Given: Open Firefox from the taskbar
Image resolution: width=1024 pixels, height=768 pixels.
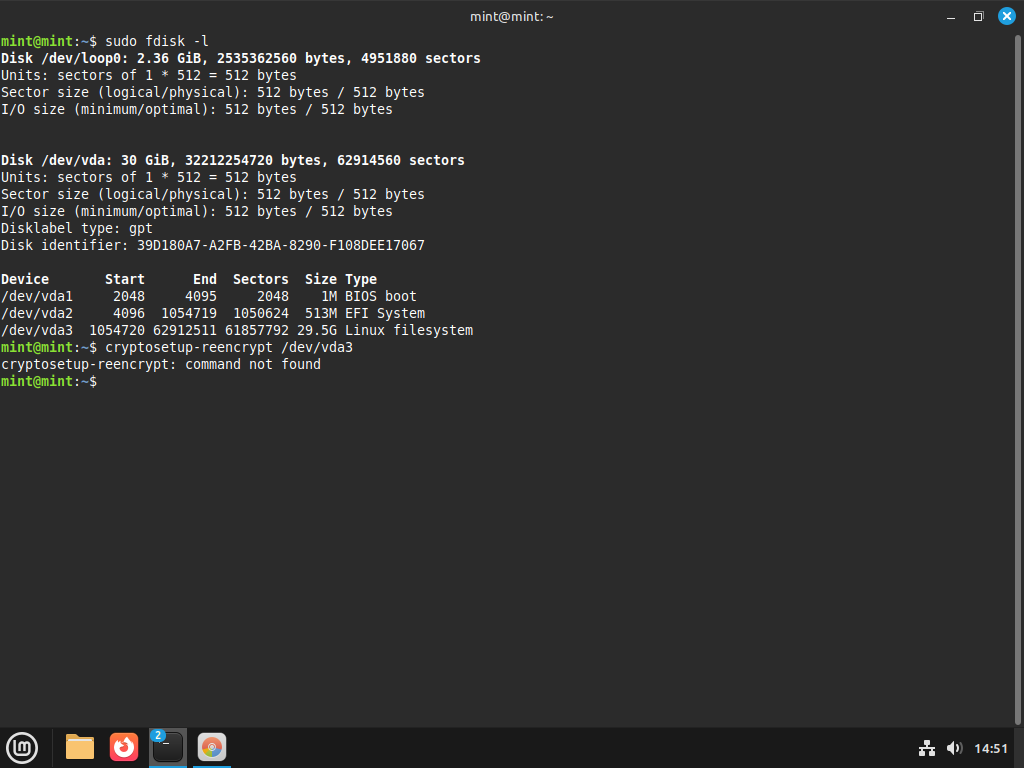Looking at the screenshot, I should coord(124,747).
